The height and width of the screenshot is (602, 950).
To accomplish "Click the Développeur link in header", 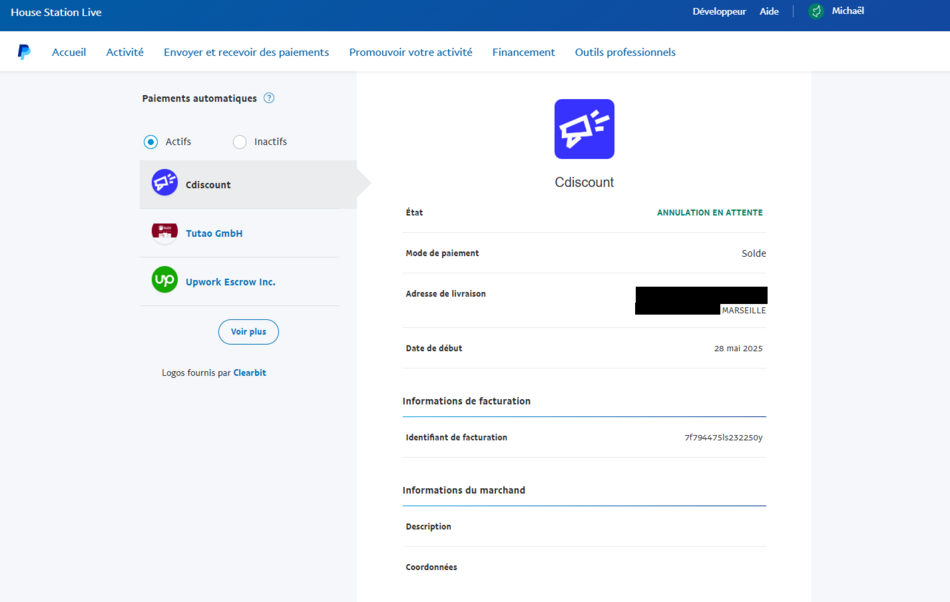I will click(x=719, y=12).
